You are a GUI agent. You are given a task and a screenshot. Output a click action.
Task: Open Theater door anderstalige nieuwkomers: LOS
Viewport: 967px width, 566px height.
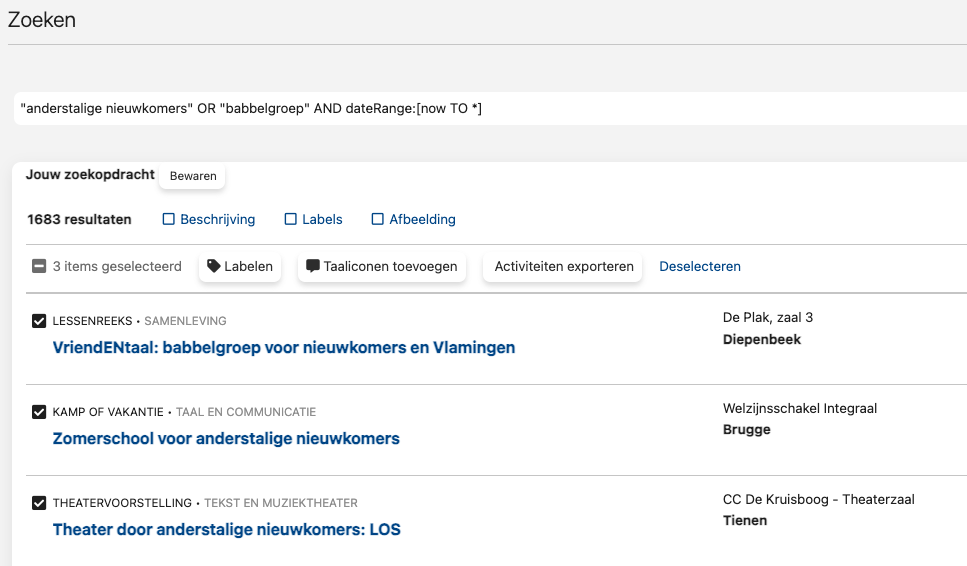[x=226, y=530]
